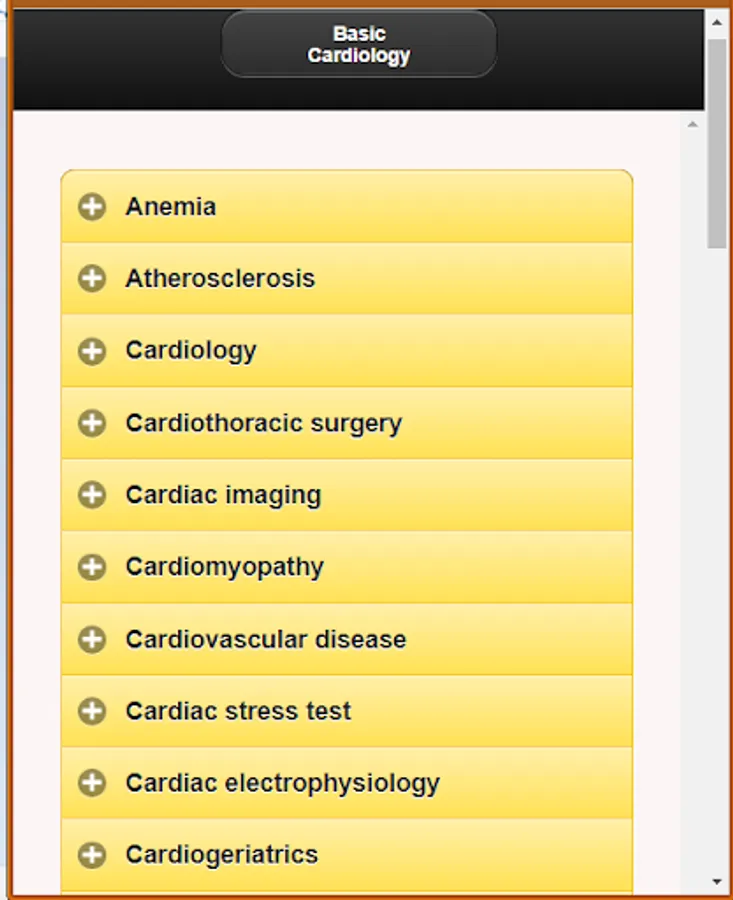Image resolution: width=733 pixels, height=900 pixels.
Task: Click the outer window scrollbar thumb
Action: click(x=717, y=140)
